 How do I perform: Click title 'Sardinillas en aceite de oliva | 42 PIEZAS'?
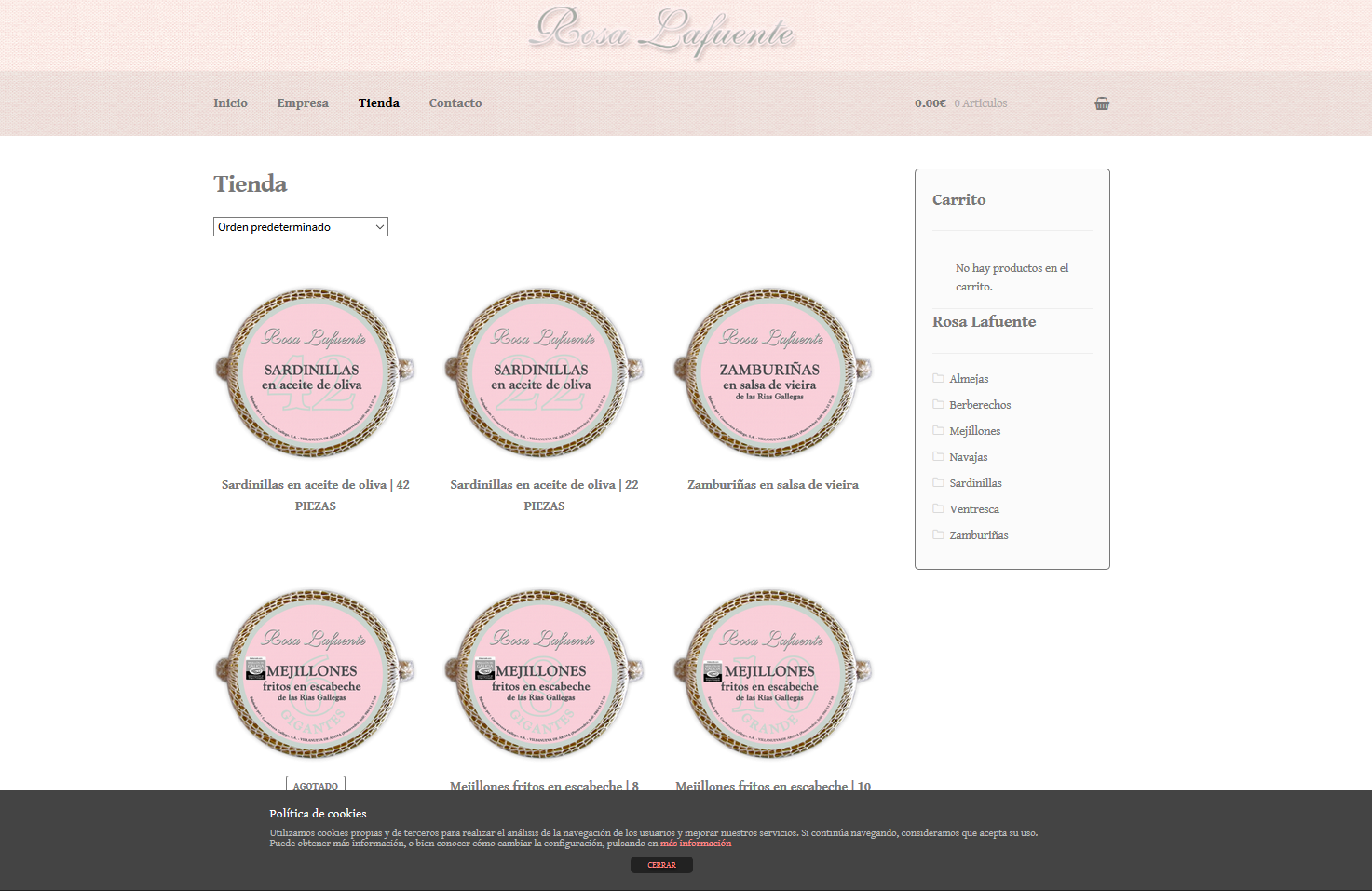316,495
